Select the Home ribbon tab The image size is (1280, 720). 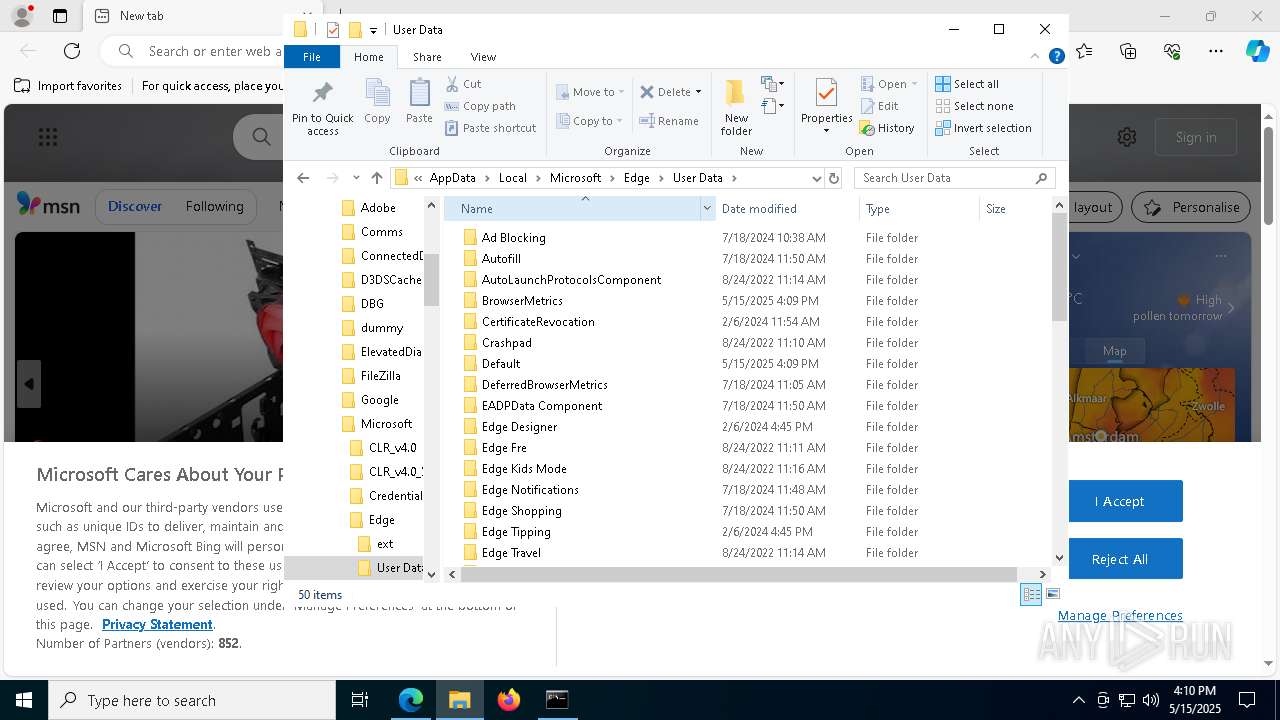(368, 57)
